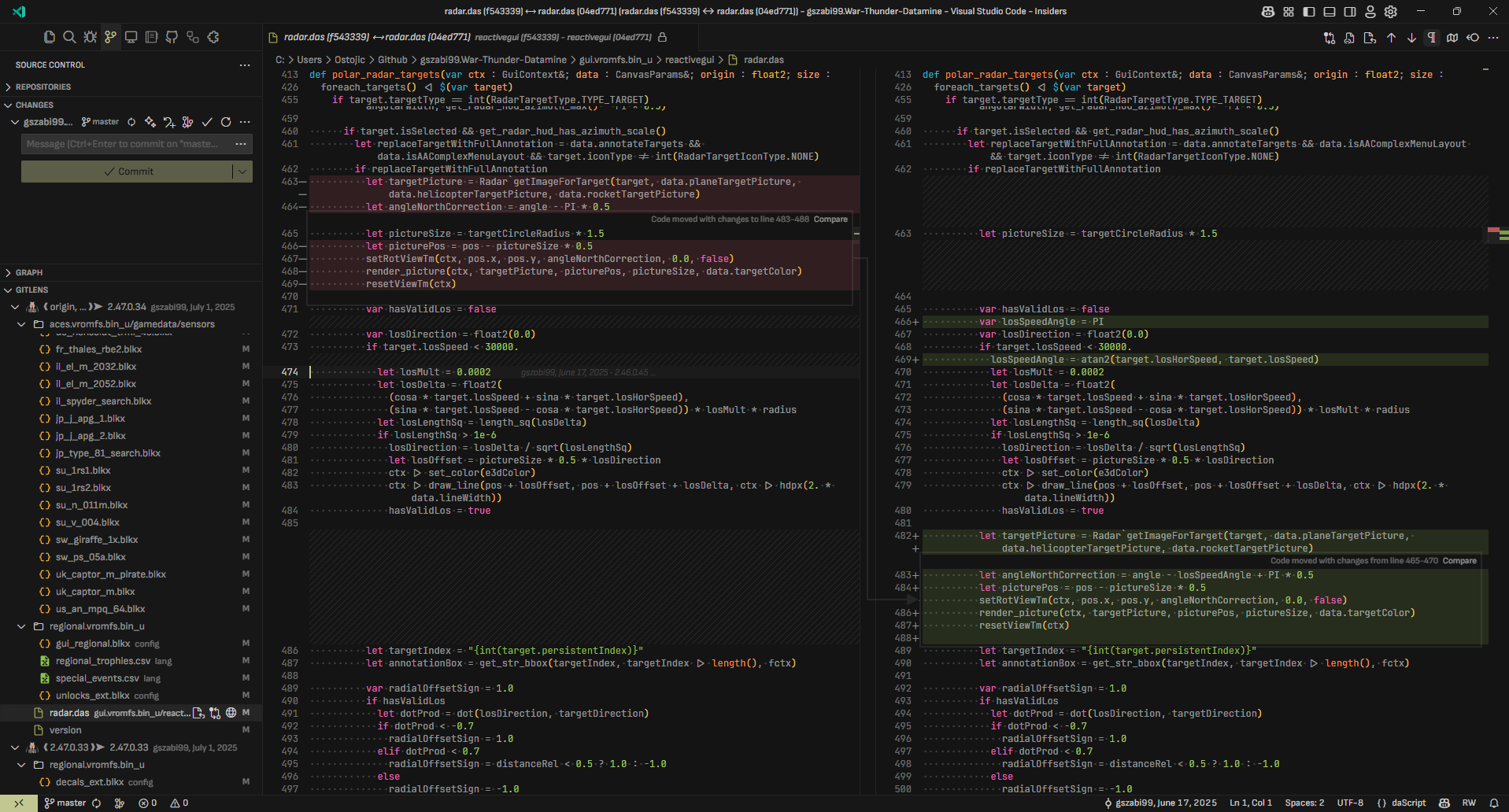Toggle primary side bar visibility
The width and height of the screenshot is (1509, 812).
[1308, 12]
